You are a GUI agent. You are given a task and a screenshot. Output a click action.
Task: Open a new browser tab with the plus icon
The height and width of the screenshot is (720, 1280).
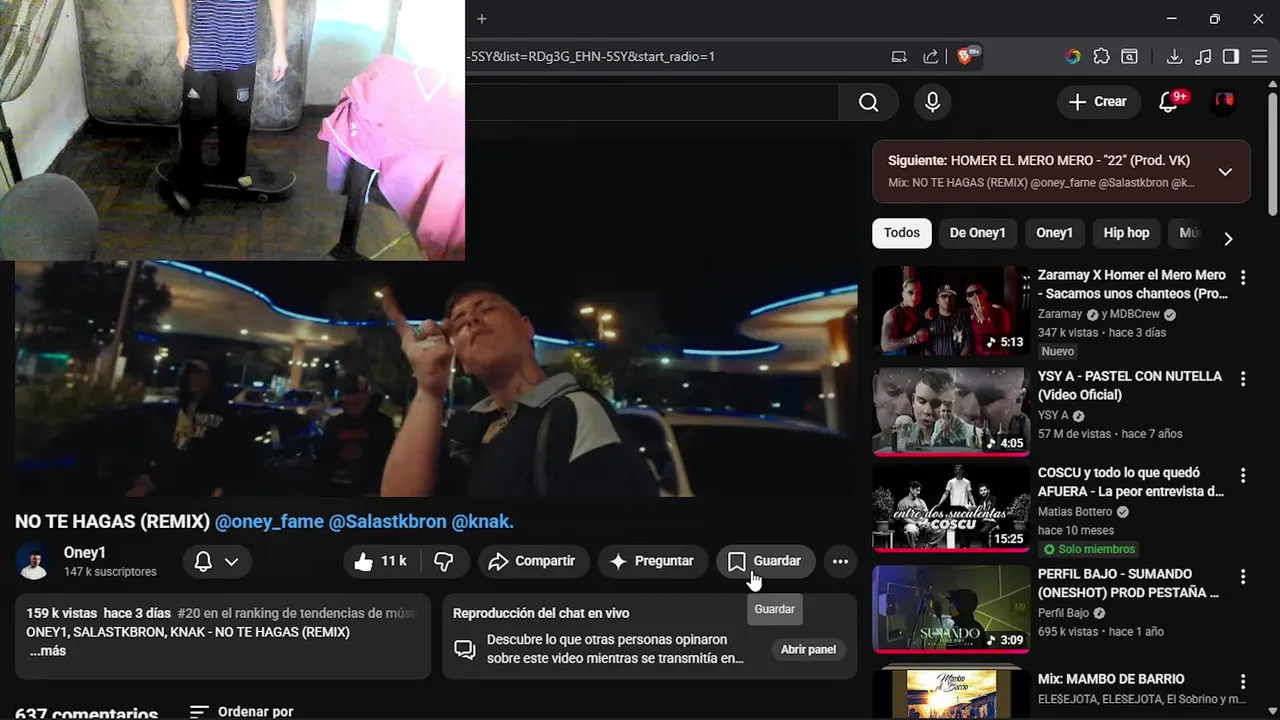coord(481,19)
